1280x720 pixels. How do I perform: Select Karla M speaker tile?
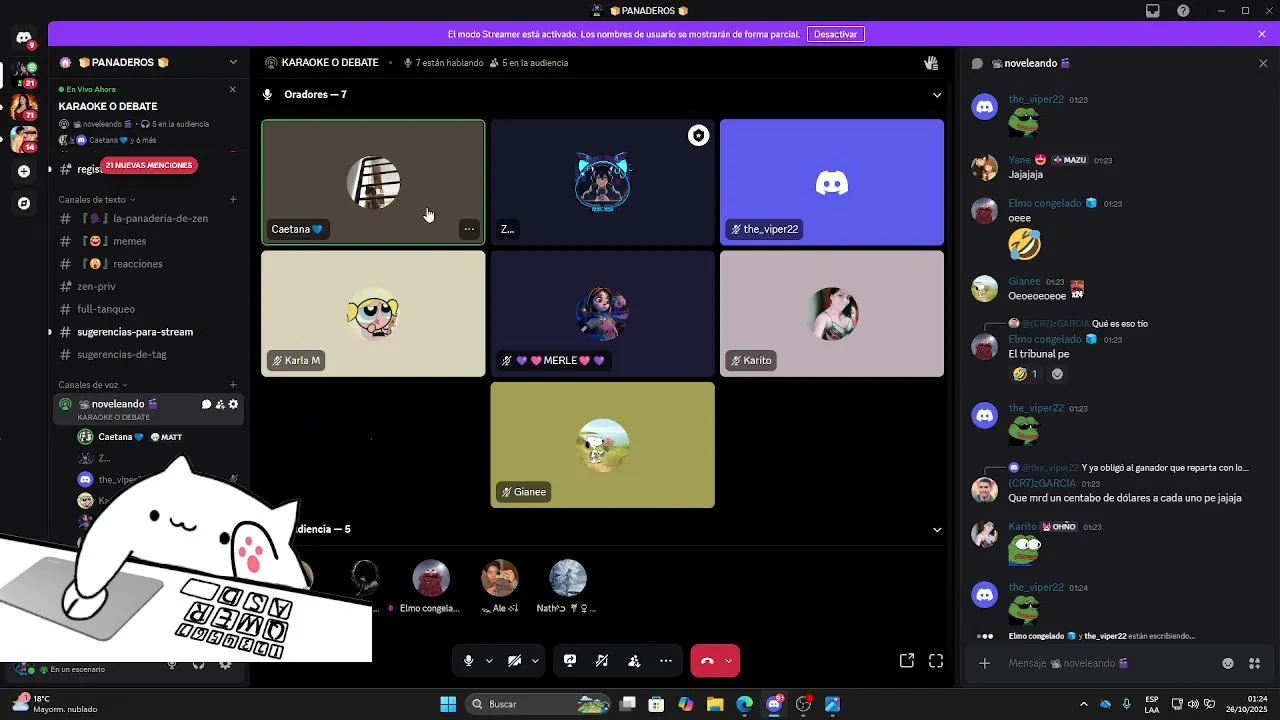[373, 314]
